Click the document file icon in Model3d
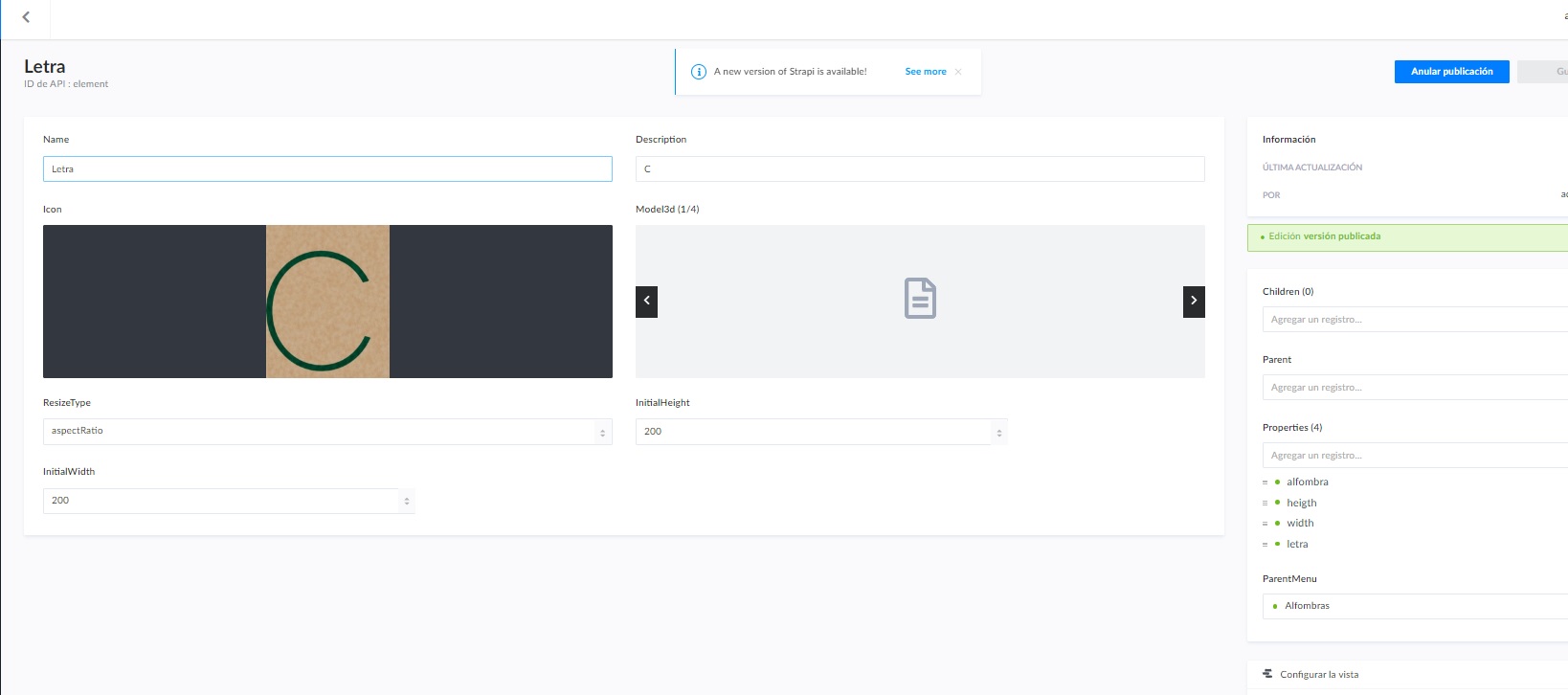The width and height of the screenshot is (1568, 695). [920, 299]
